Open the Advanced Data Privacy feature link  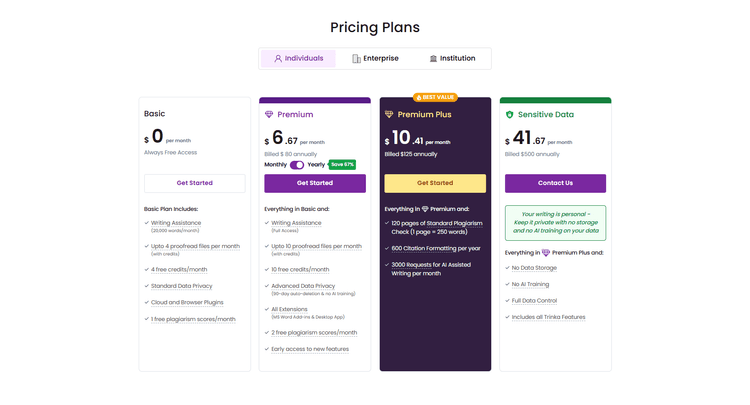[303, 286]
